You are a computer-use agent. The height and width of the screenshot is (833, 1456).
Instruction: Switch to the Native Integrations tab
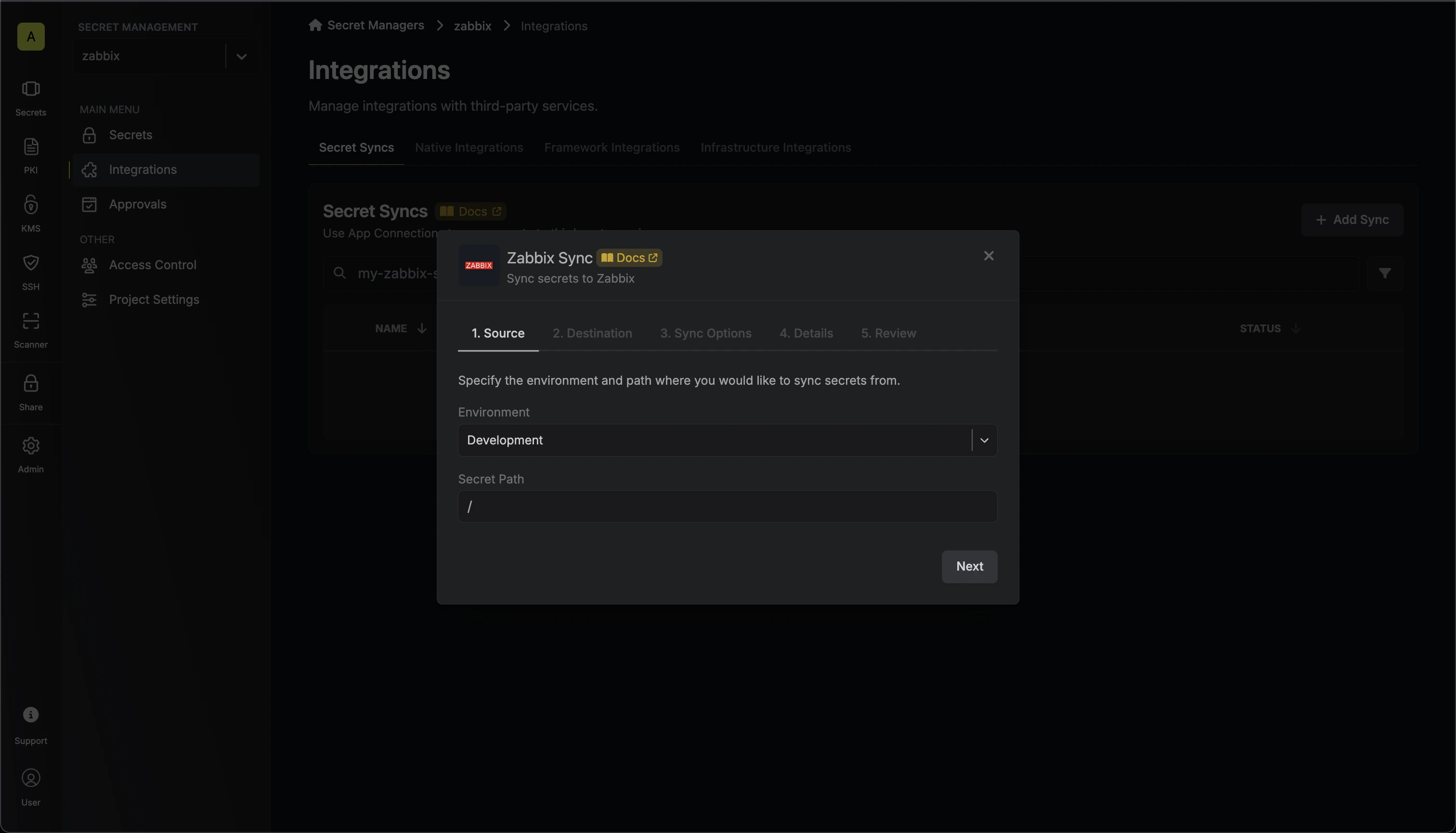coord(469,148)
